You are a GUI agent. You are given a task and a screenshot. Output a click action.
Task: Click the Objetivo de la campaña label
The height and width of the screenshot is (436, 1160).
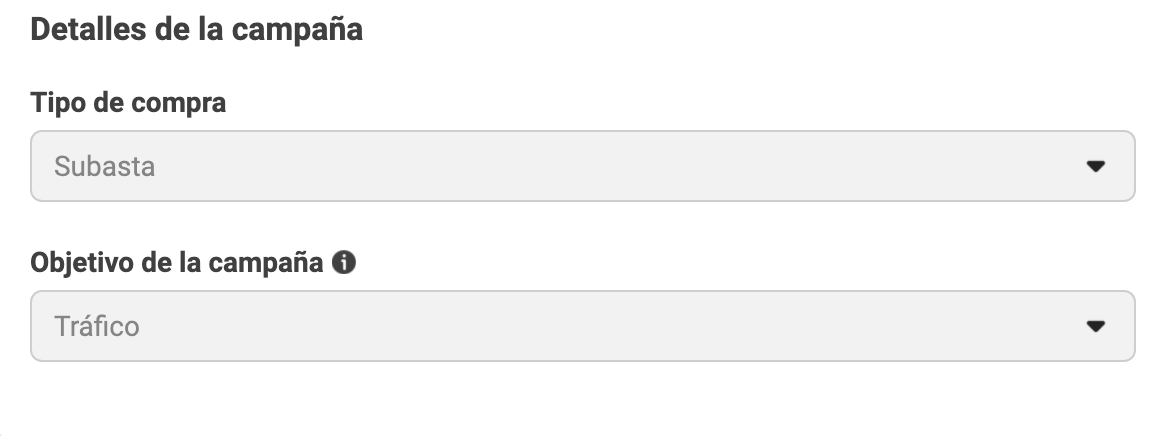click(177, 263)
